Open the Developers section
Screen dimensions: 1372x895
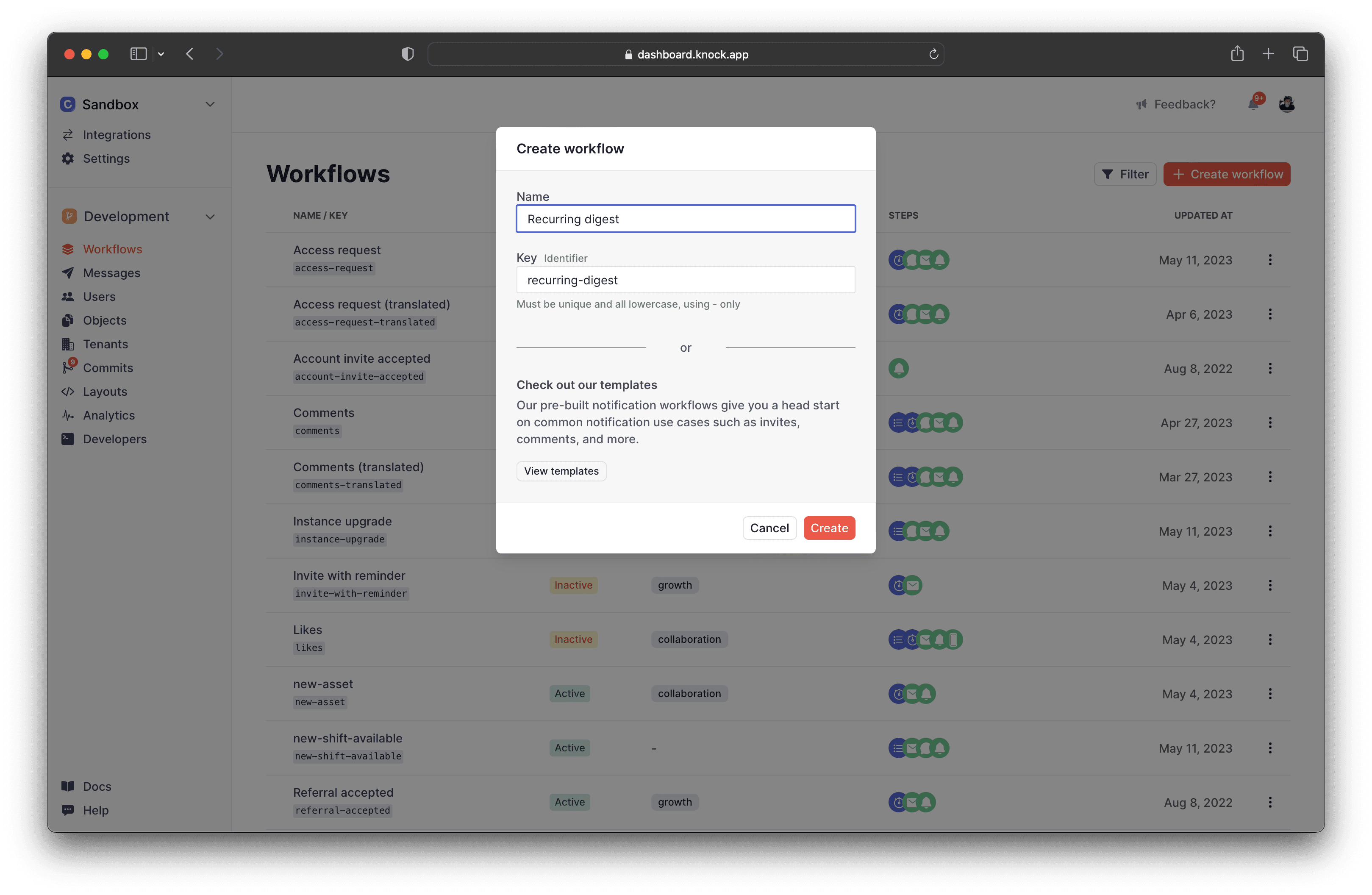click(x=115, y=439)
